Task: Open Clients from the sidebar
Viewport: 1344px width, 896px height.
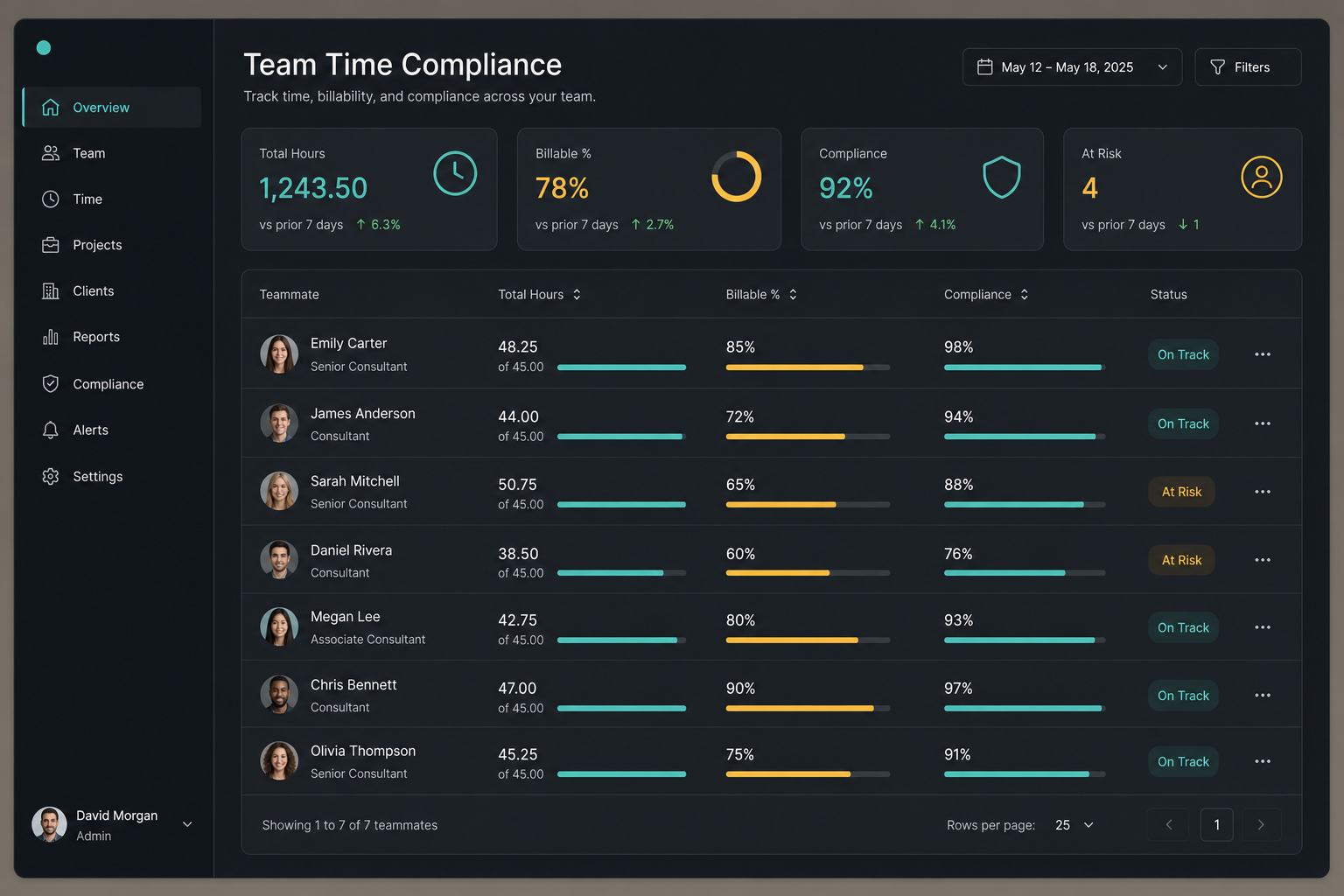Action: (112, 290)
